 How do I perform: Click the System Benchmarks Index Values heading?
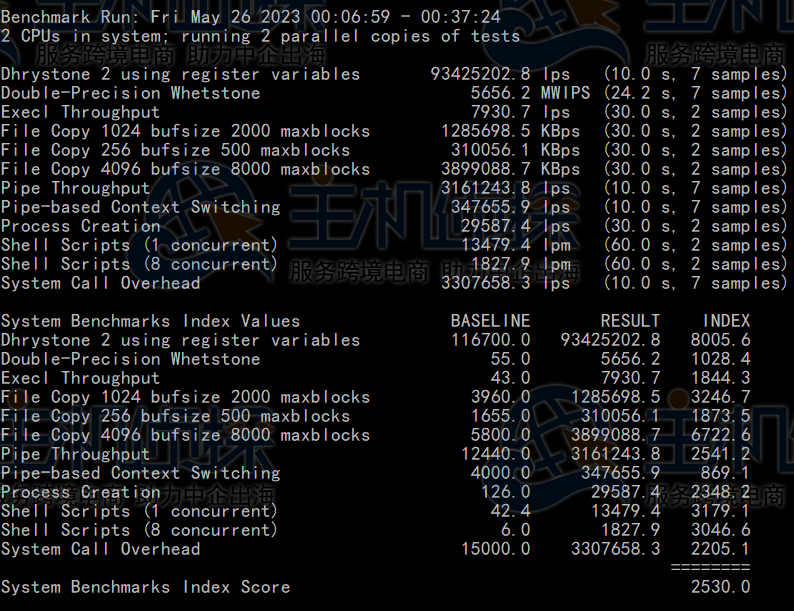[x=150, y=321]
